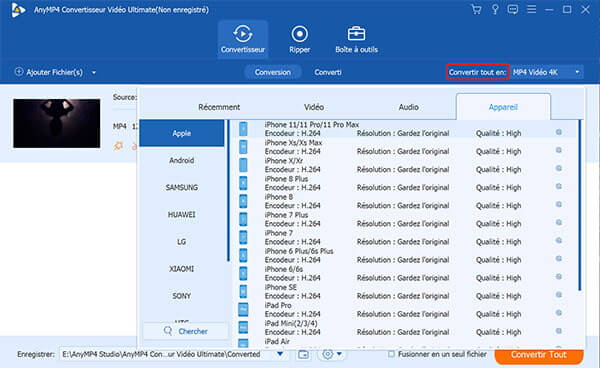
Task: Choose SONY device brand
Action: (182, 296)
